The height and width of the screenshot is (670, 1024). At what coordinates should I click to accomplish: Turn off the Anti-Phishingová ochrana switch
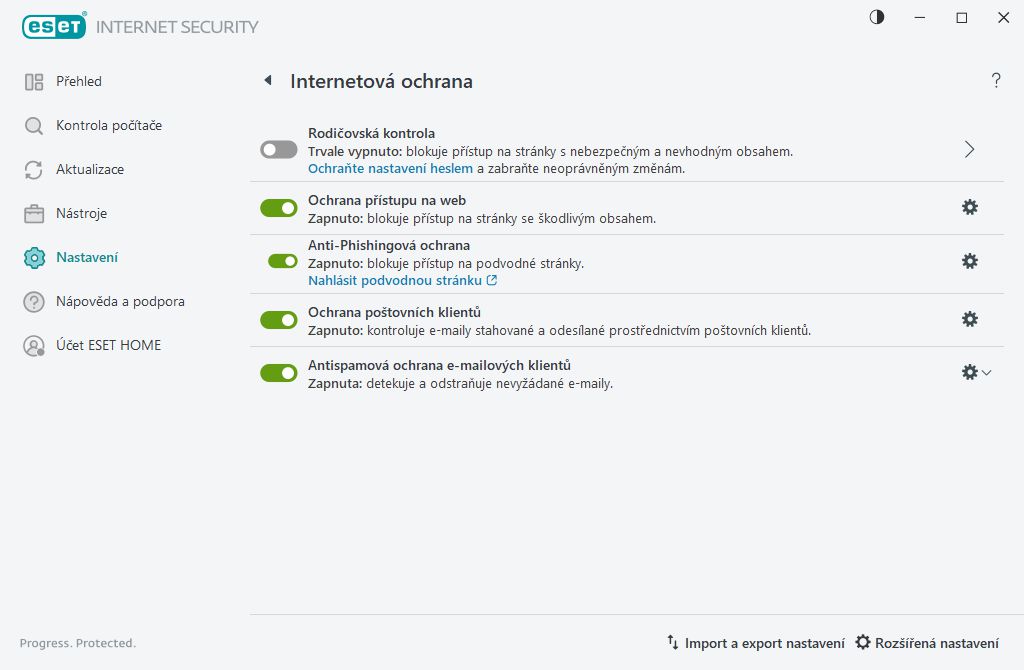click(283, 261)
